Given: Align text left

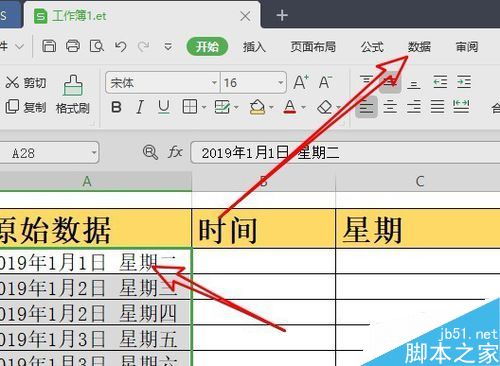Looking at the screenshot, I should coord(366,107).
